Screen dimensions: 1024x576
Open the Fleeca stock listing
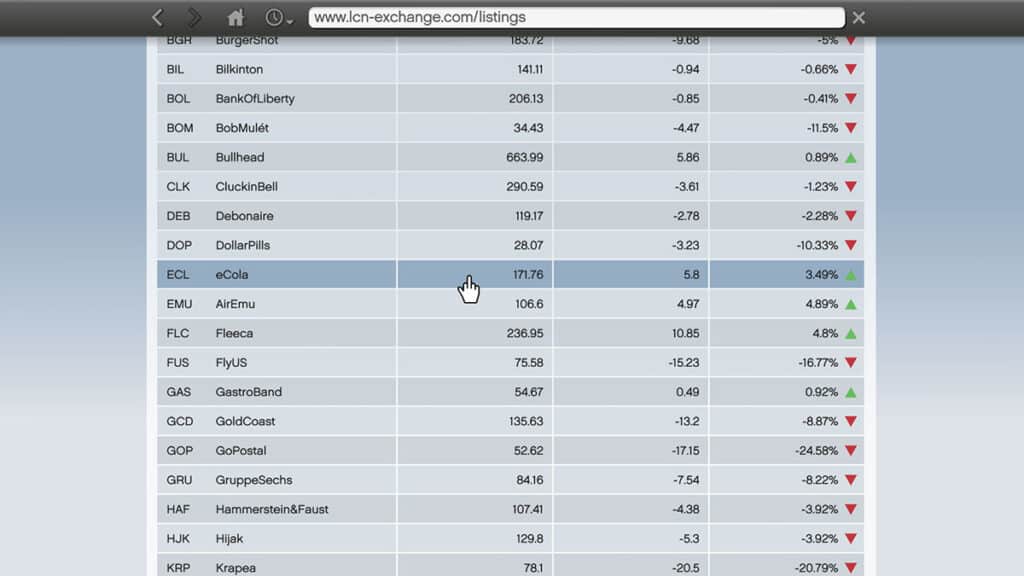tap(234, 333)
